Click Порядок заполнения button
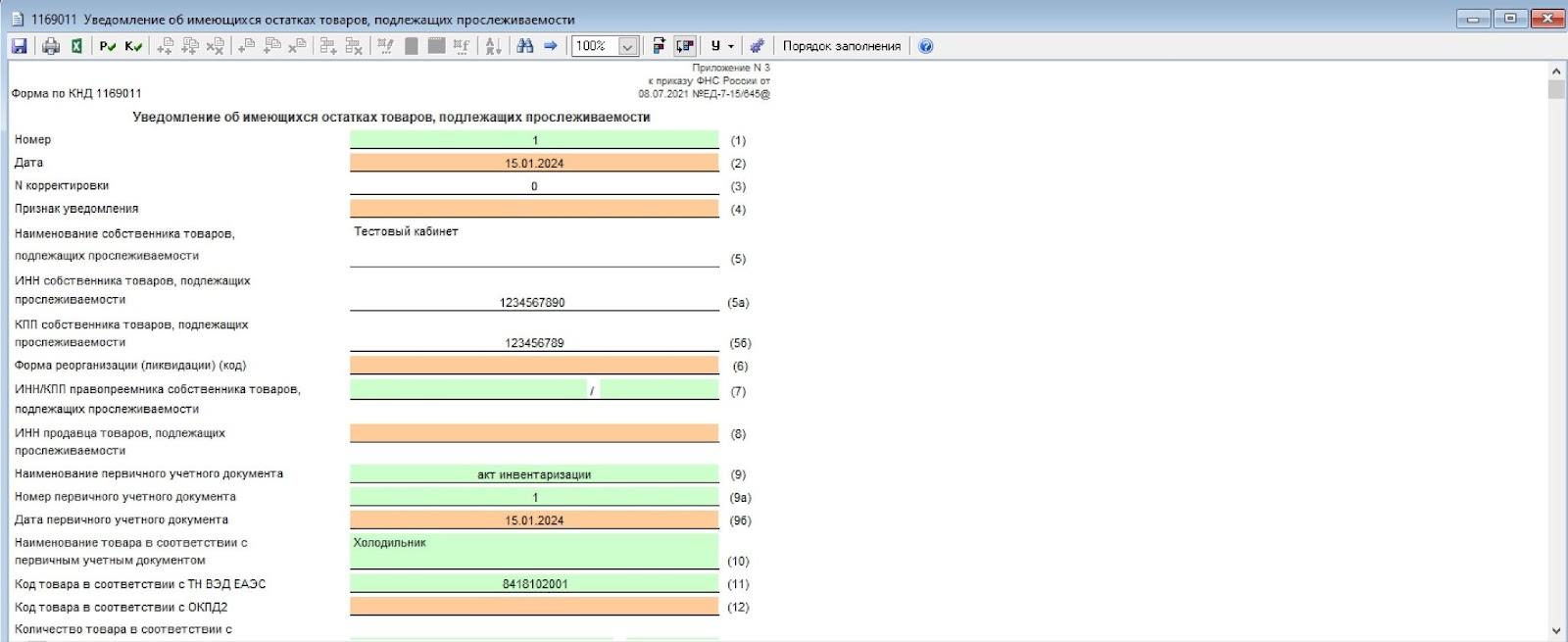 click(841, 46)
